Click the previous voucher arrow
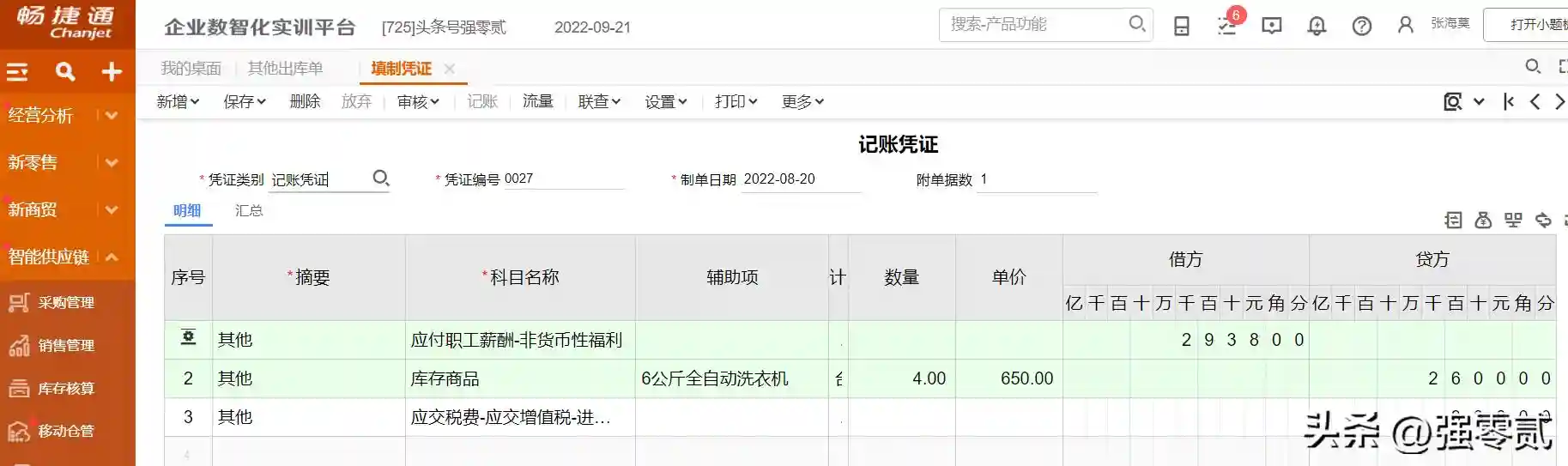Viewport: 1568px width, 466px height. tap(1535, 102)
